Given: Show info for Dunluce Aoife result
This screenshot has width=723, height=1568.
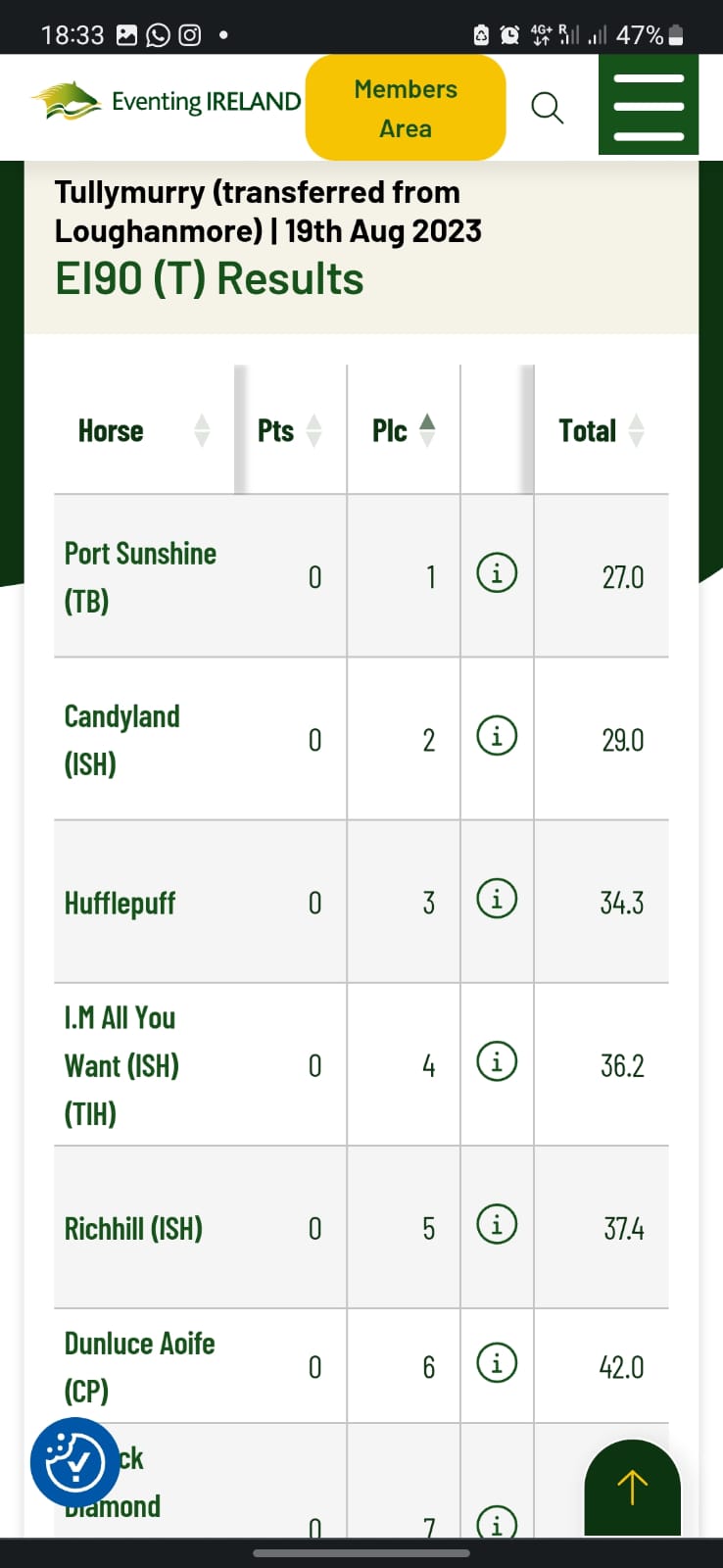Looking at the screenshot, I should tap(497, 1363).
